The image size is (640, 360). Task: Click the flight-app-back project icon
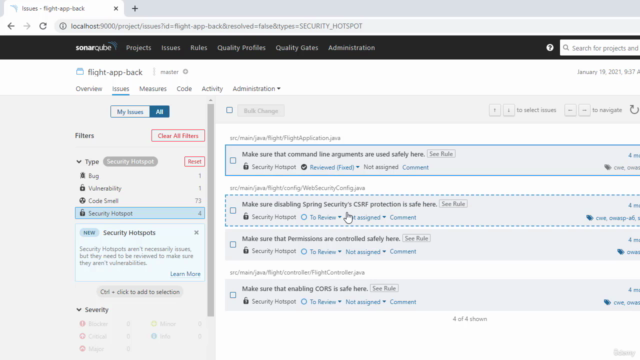[80, 72]
